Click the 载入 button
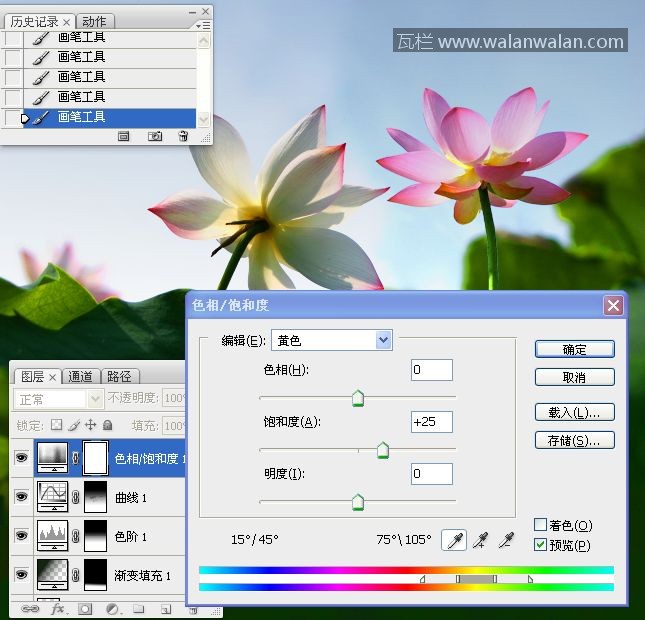 (x=574, y=412)
